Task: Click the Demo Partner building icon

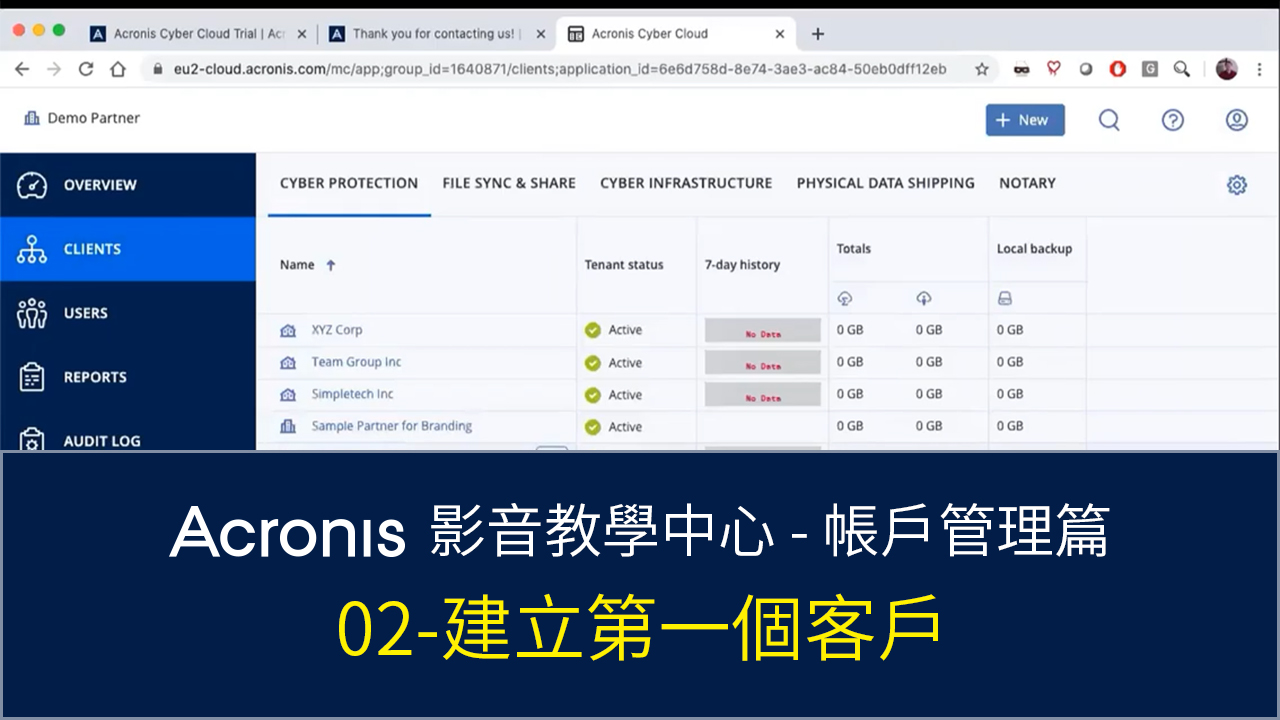Action: pyautogui.click(x=32, y=118)
